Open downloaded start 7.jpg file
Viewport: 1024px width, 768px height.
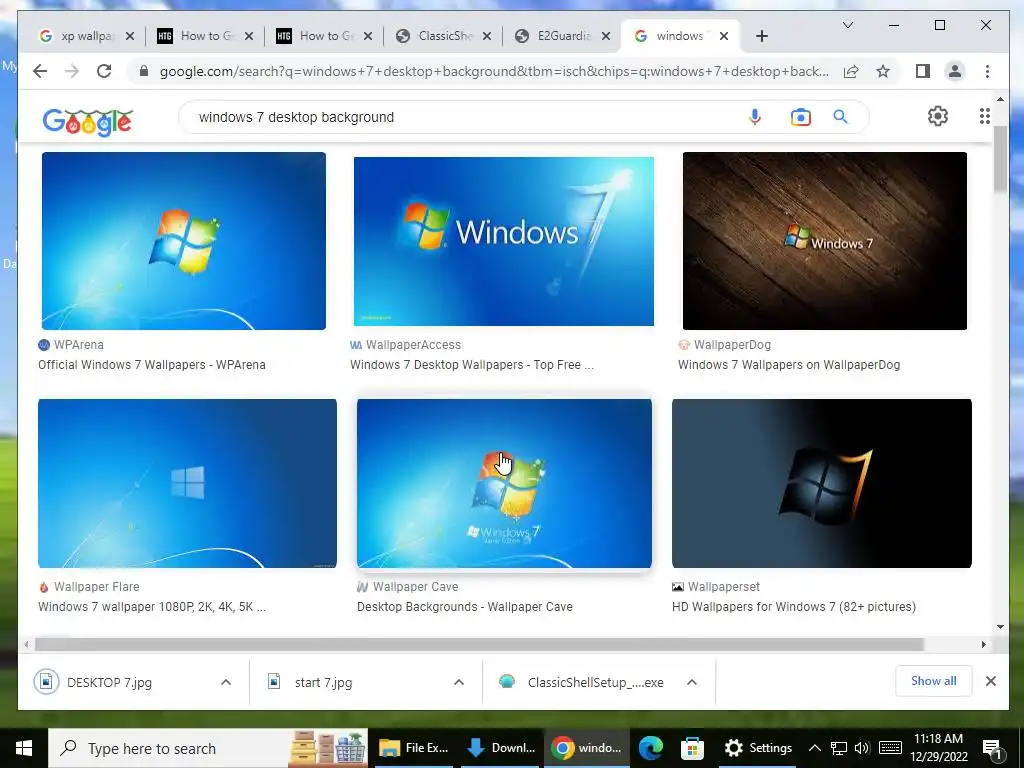pos(323,682)
